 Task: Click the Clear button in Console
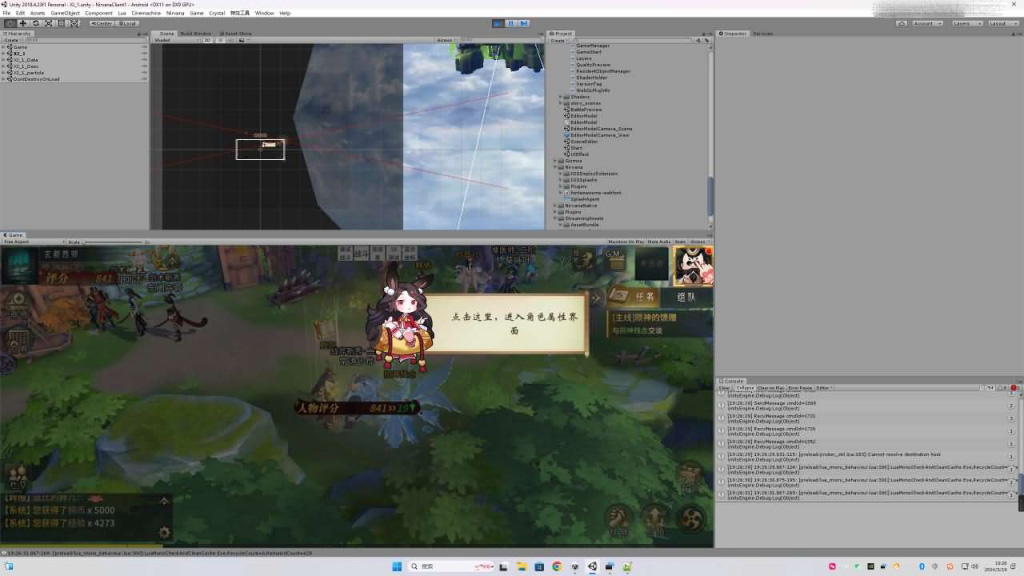(724, 387)
